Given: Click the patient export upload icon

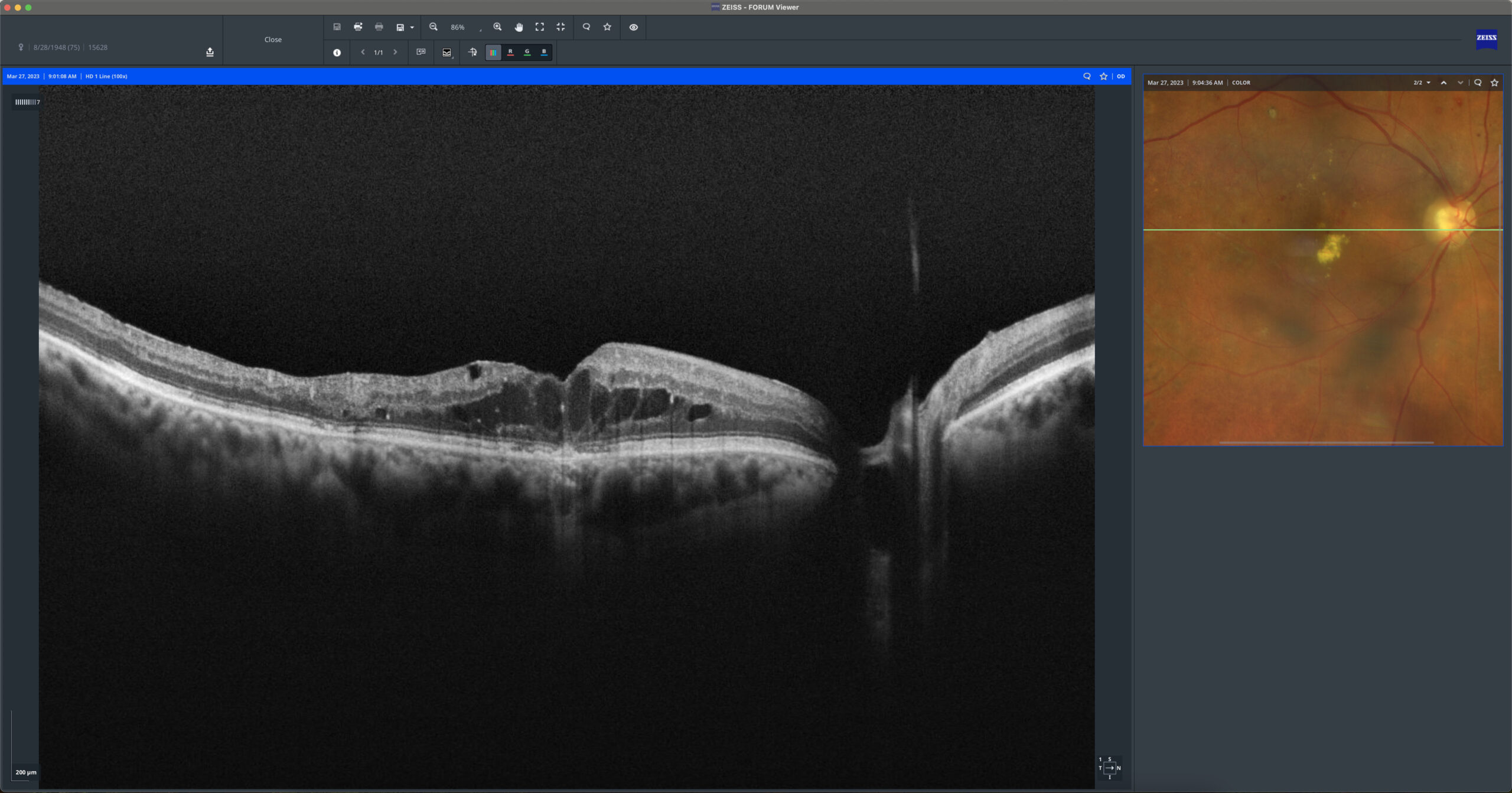Looking at the screenshot, I should click(210, 52).
